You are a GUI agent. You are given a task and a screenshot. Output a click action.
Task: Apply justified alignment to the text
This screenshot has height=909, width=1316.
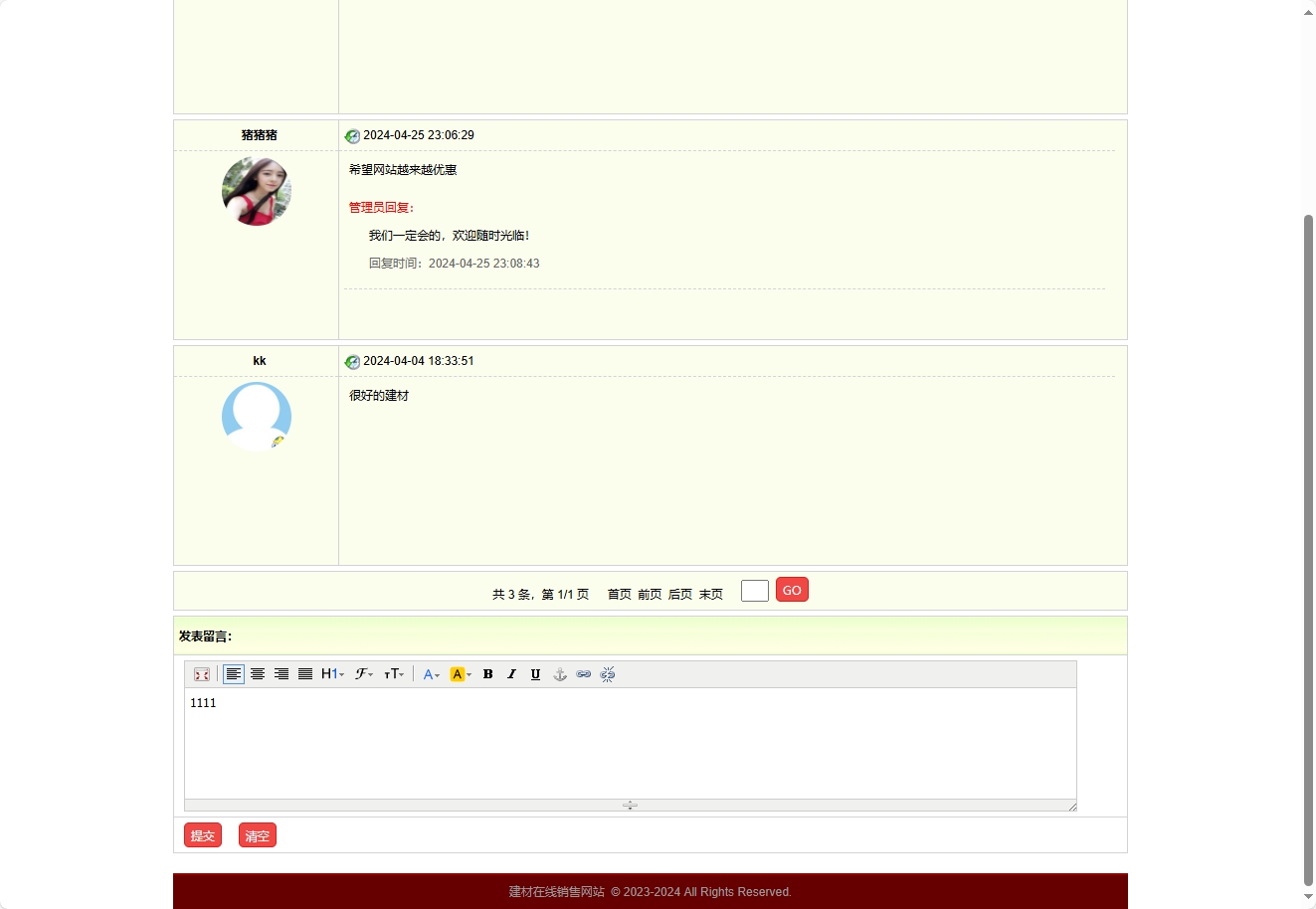[x=305, y=673]
